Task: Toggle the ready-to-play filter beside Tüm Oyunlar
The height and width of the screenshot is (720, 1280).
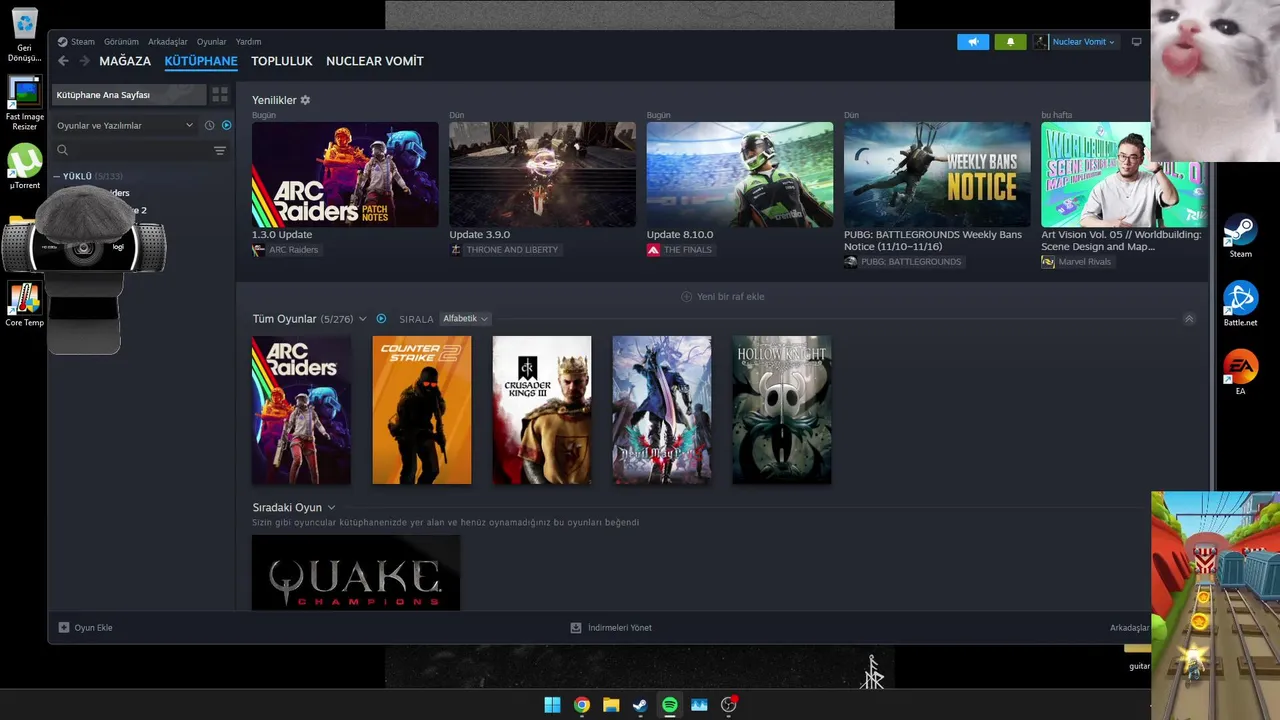Action: (x=381, y=319)
